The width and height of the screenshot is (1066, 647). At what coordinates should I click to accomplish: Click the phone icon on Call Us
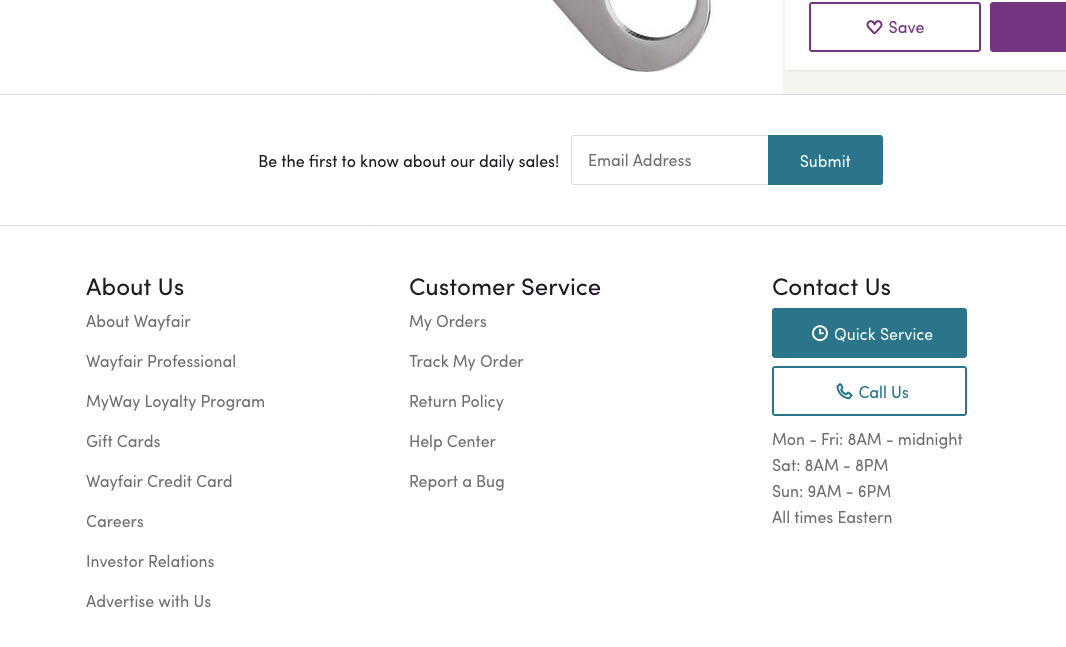(x=843, y=391)
